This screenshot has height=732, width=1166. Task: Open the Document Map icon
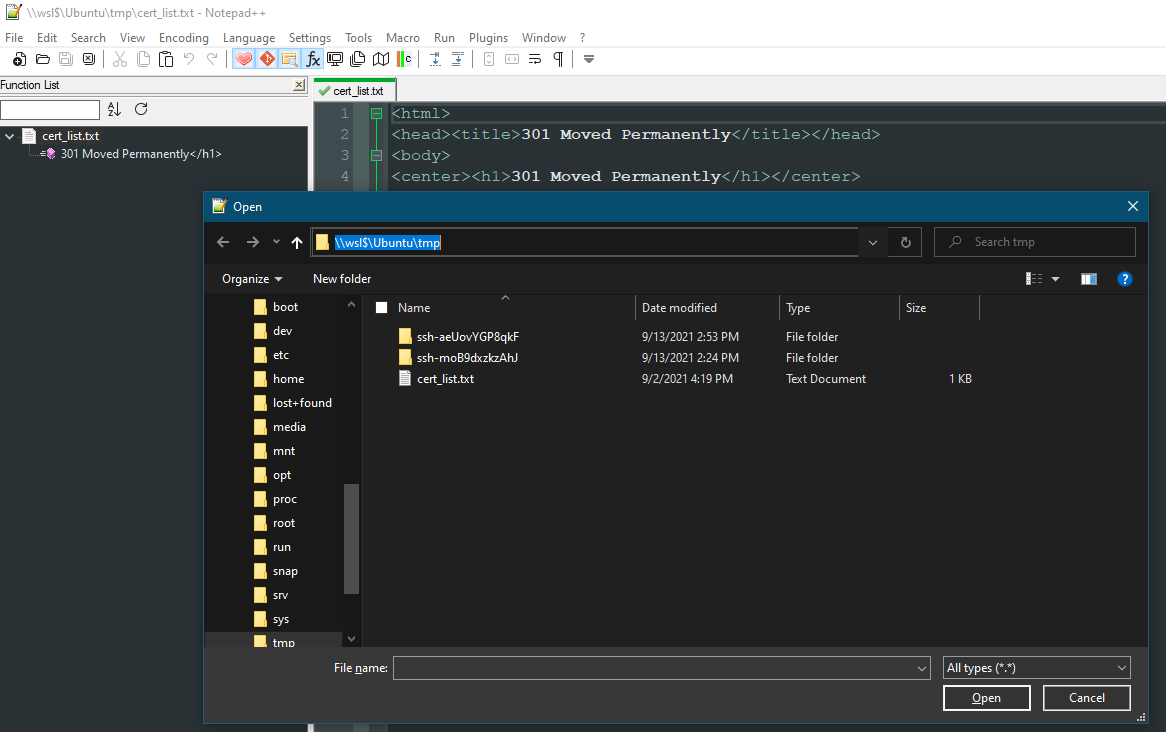[381, 60]
